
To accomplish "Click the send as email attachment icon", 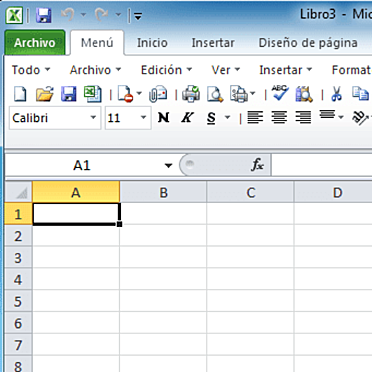I will pos(158,94).
